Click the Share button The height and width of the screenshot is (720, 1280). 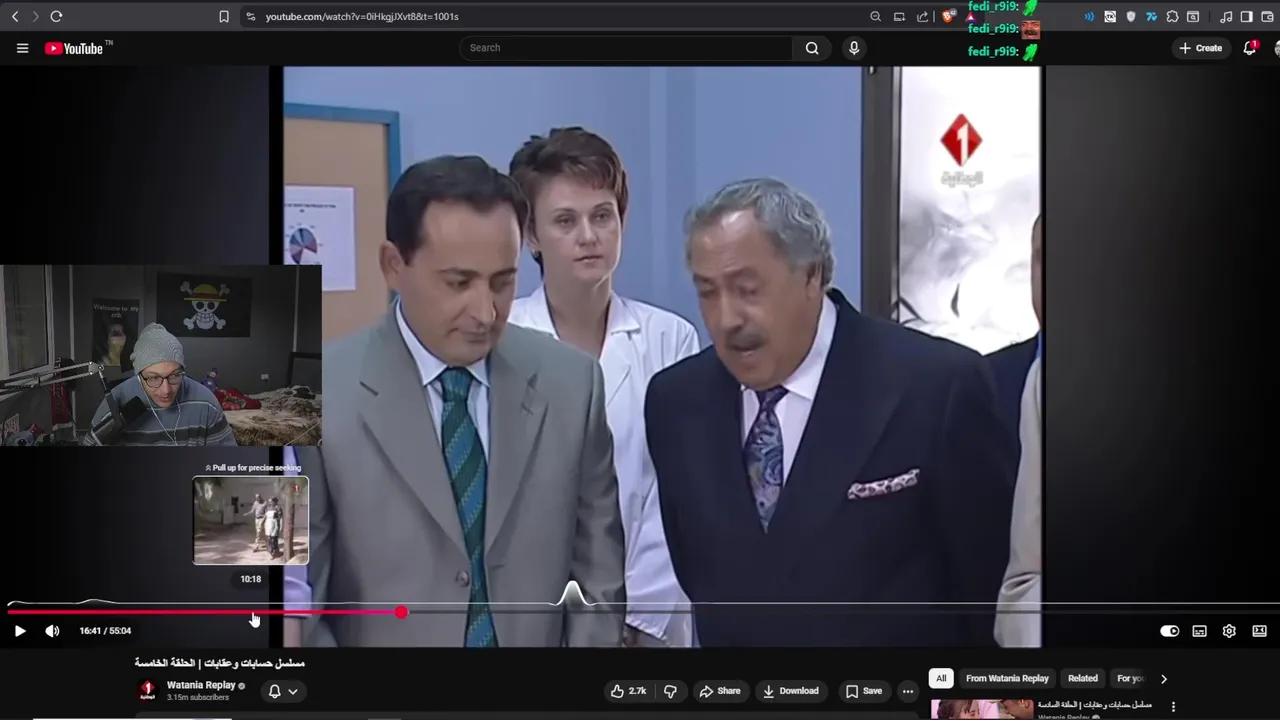720,691
